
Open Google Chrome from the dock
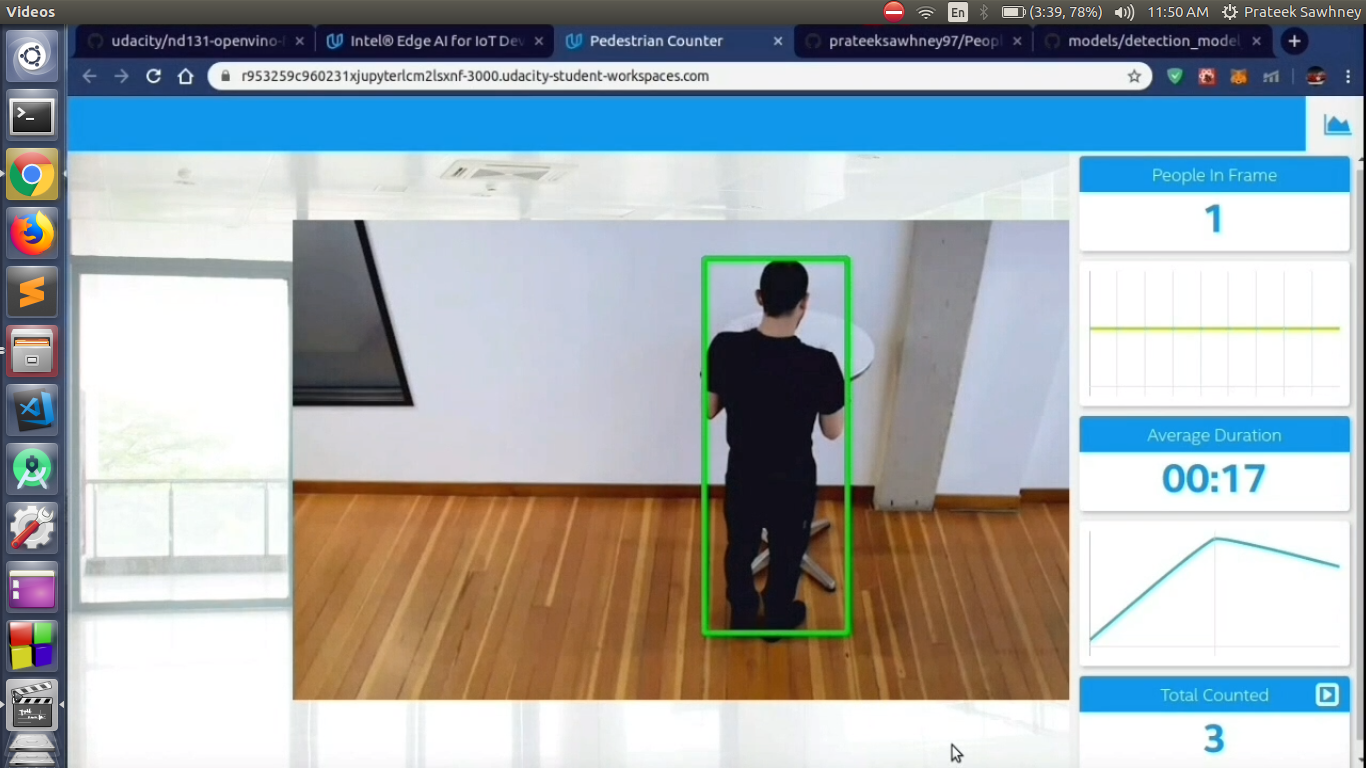coord(32,175)
